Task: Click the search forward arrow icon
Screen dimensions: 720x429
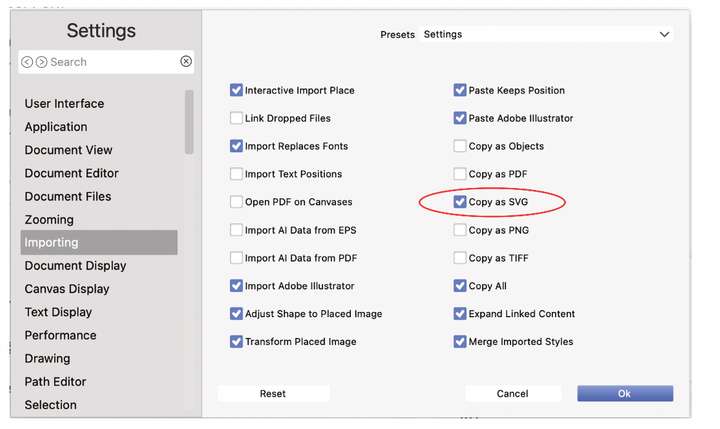Action: [x=41, y=62]
